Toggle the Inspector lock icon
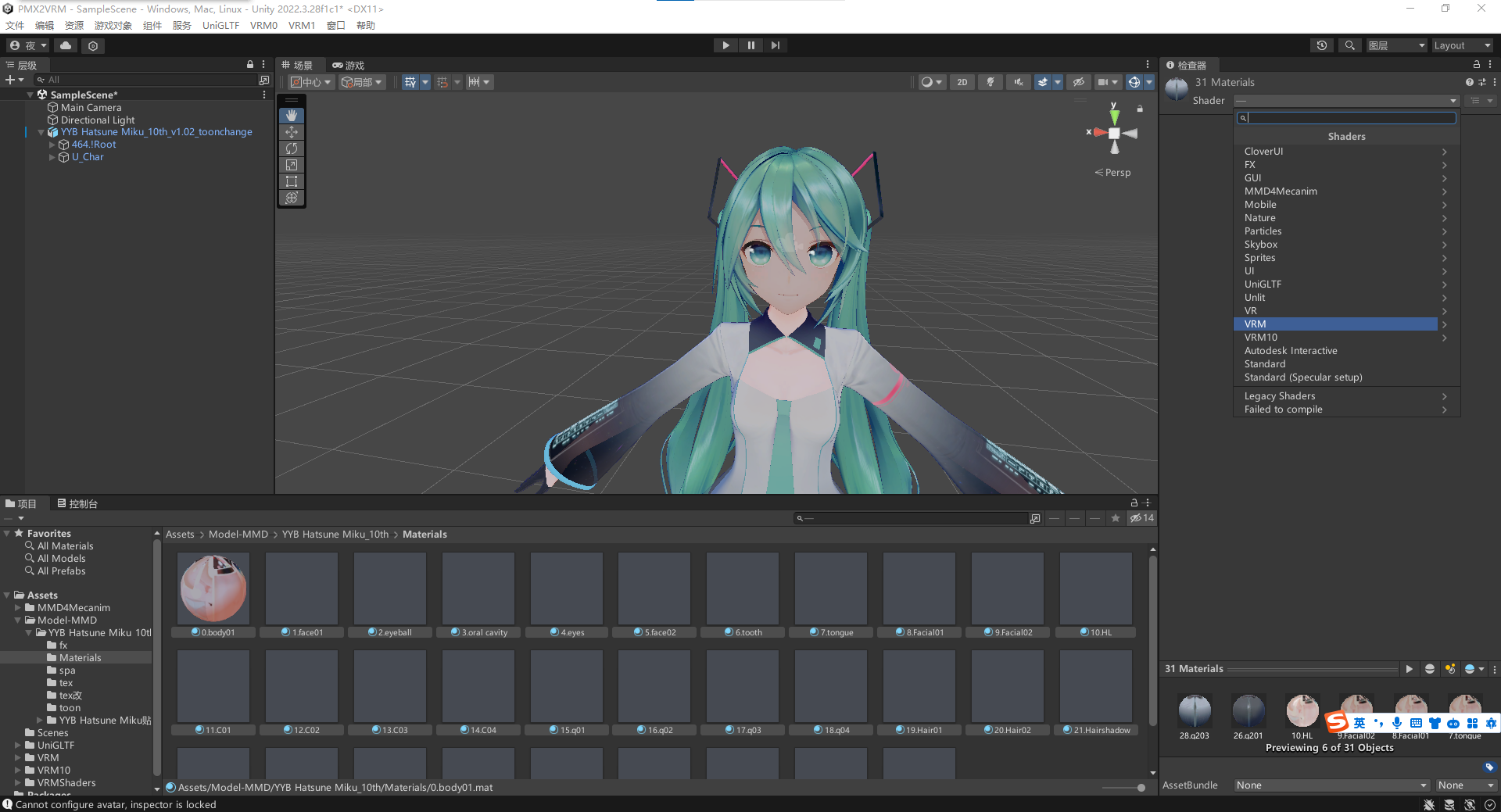 1477,65
